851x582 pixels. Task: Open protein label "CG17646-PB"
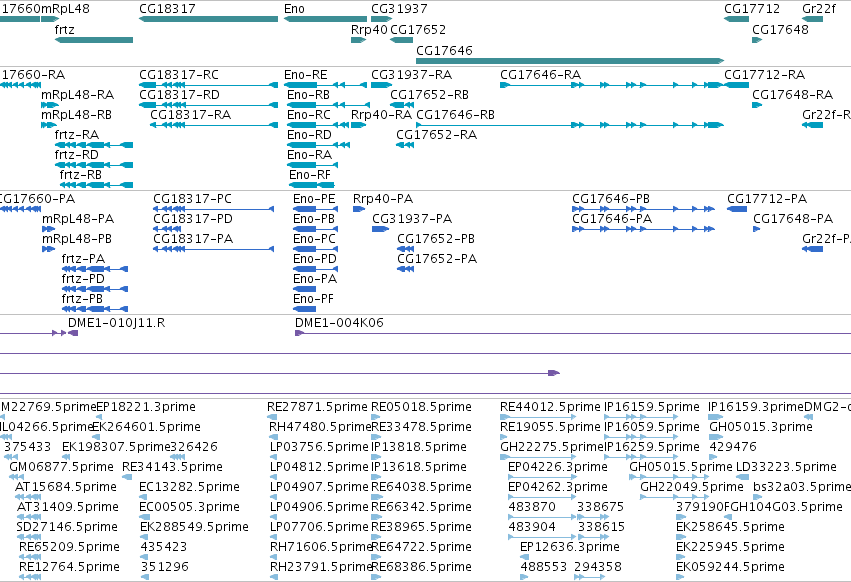point(611,199)
